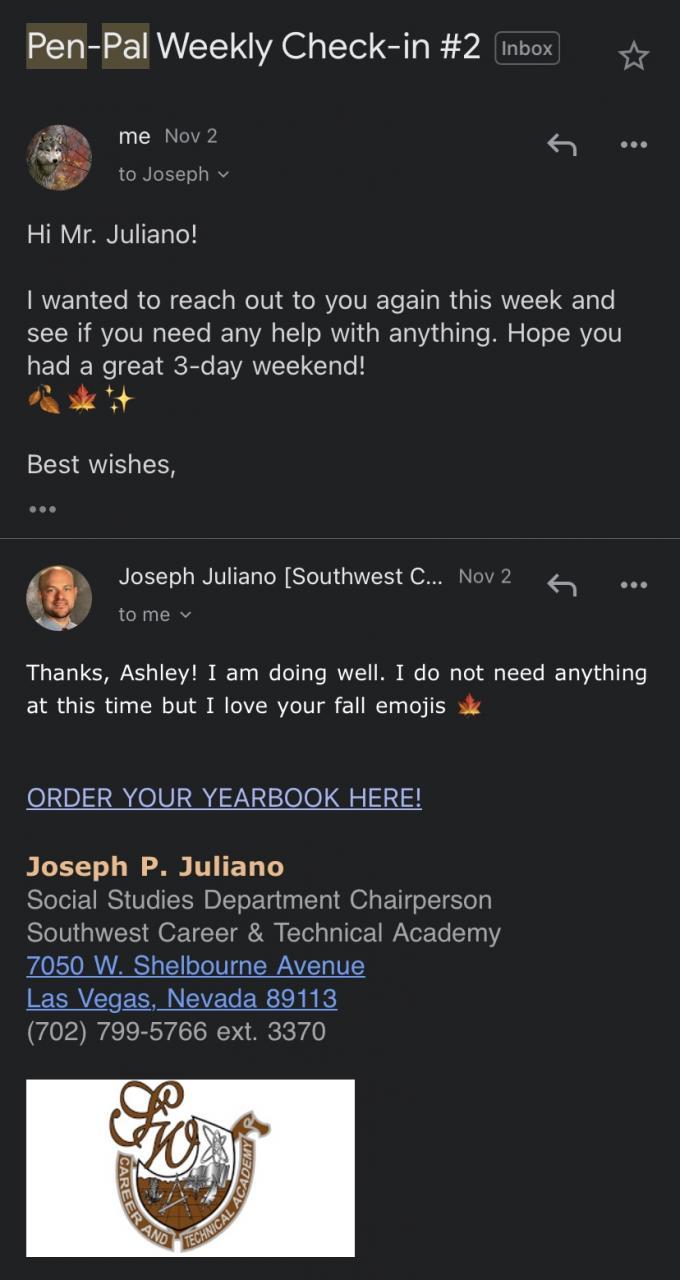Tap the Nov 2 date on Joseph's reply
Screen dimensions: 680x1280
484,576
